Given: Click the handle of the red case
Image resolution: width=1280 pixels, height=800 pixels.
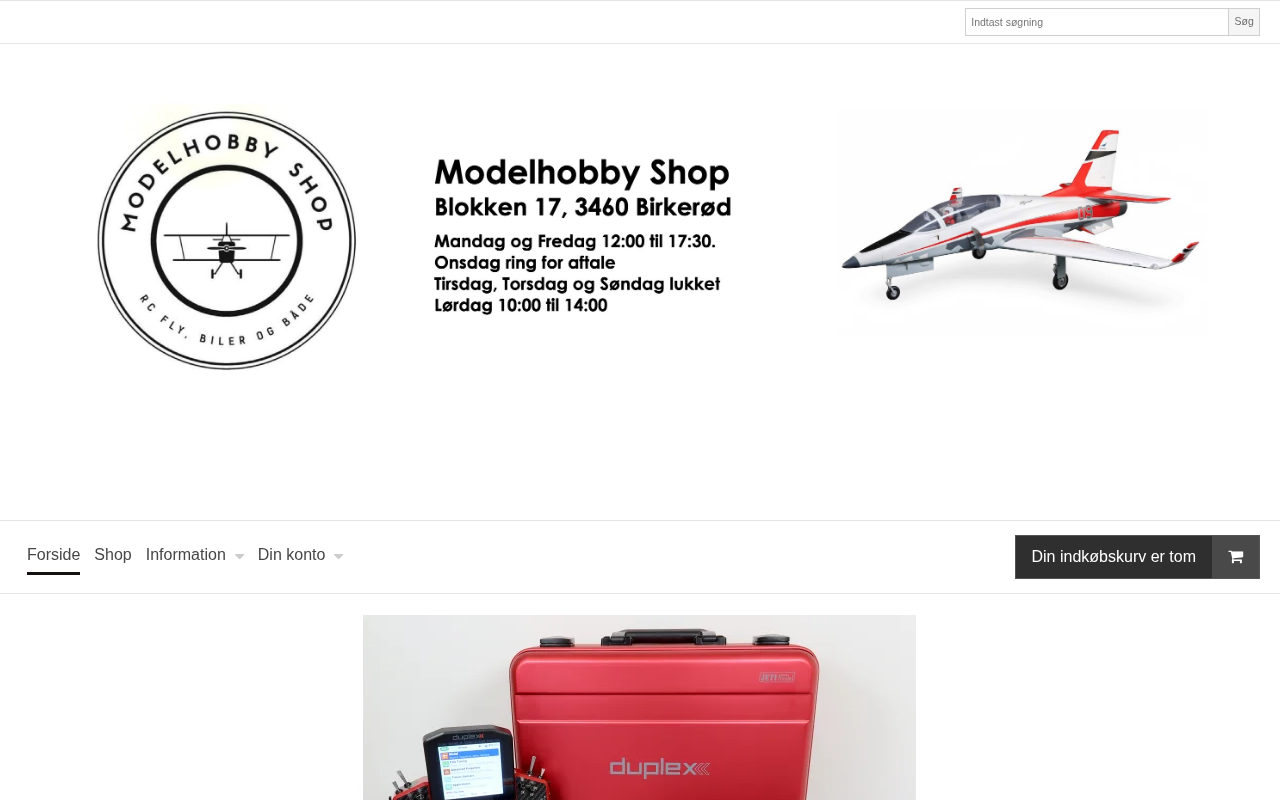Looking at the screenshot, I should click(x=664, y=635).
